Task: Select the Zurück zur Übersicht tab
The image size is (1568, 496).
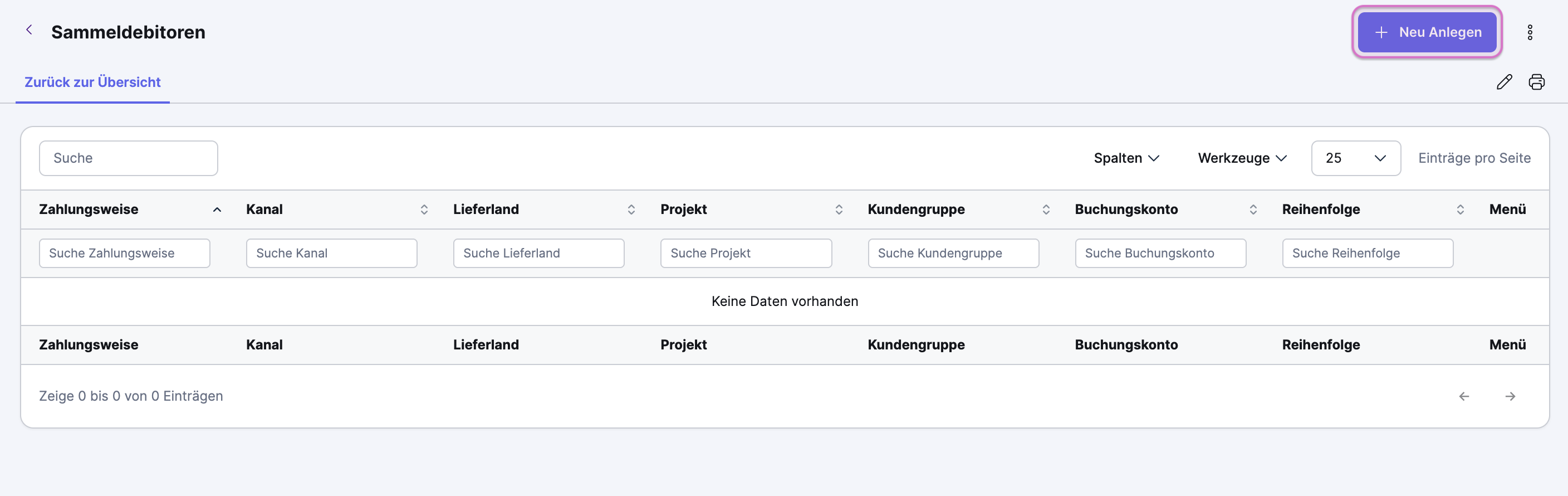Action: tap(92, 82)
